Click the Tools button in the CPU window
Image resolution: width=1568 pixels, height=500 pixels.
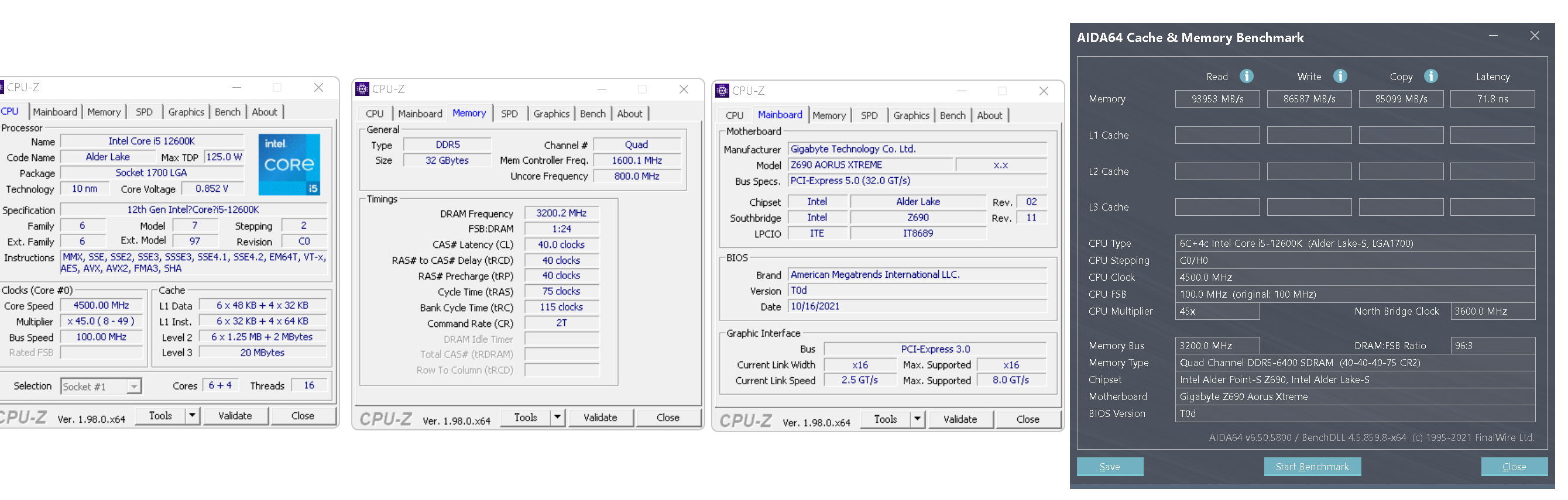pos(161,415)
